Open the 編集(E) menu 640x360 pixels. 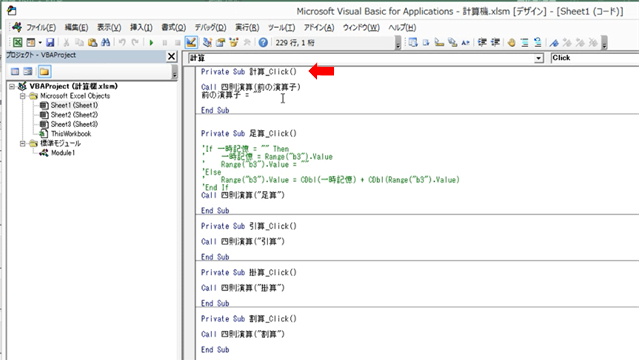point(76,27)
